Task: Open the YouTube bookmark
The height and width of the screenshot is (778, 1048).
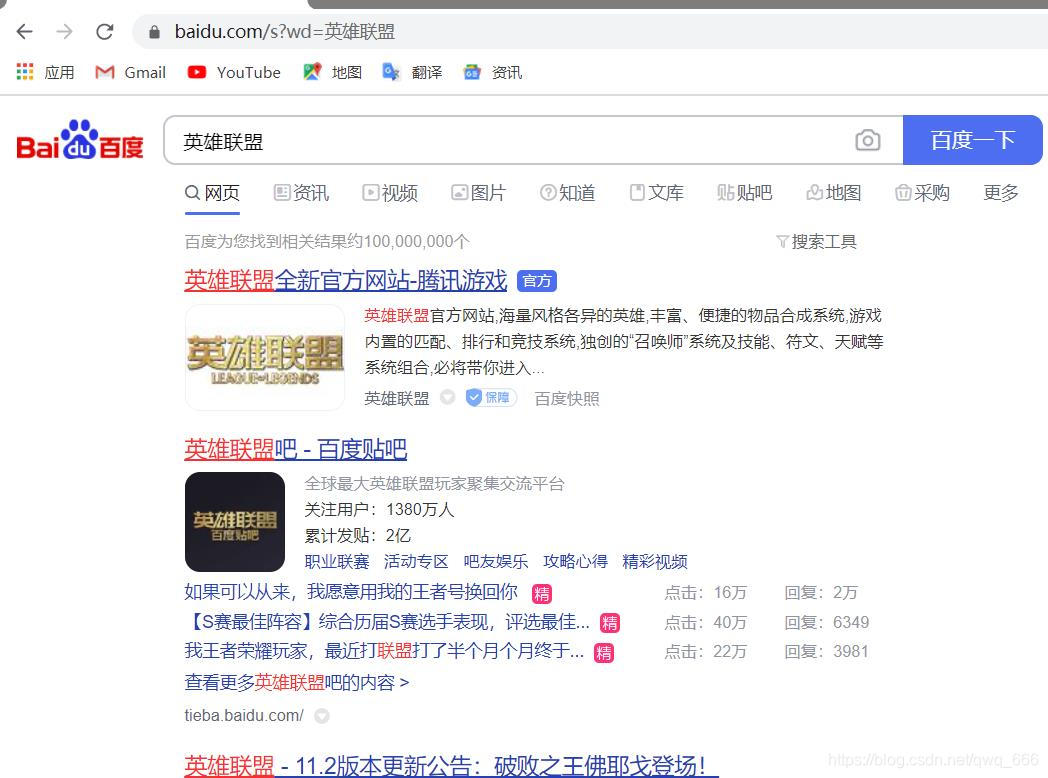Action: 234,72
